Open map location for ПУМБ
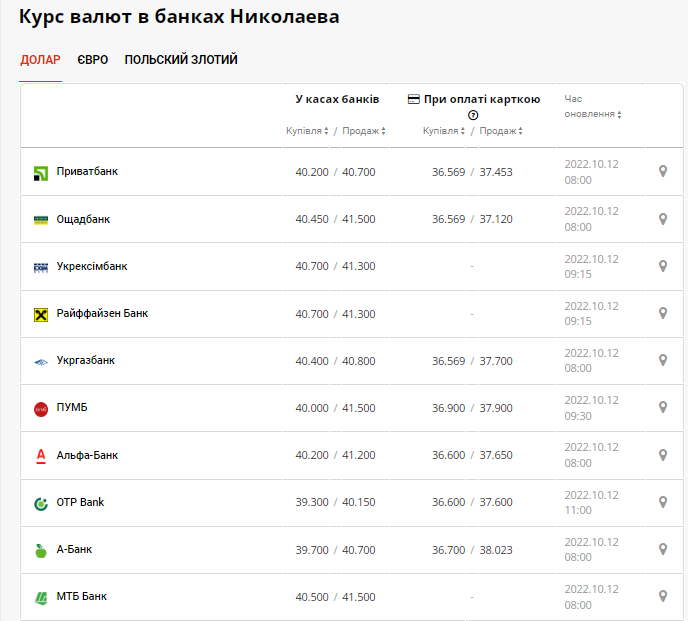Viewport: 688px width, 621px height. point(663,407)
